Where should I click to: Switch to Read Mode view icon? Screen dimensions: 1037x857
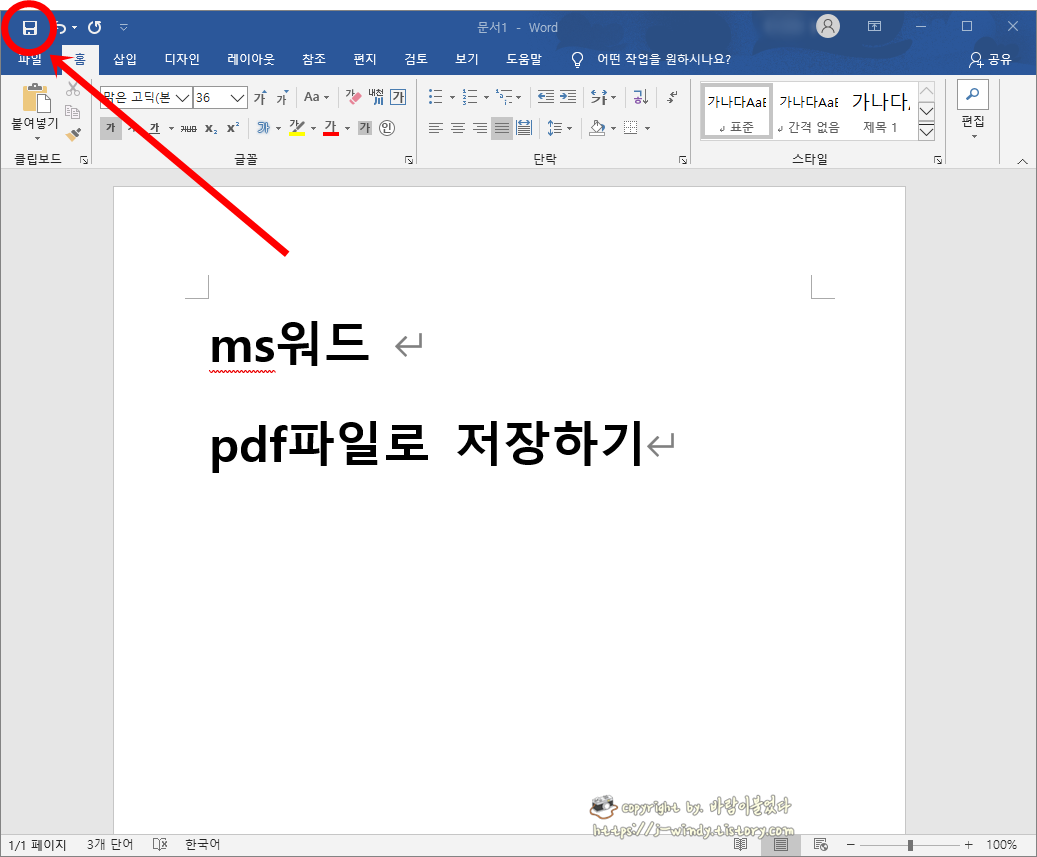pyautogui.click(x=741, y=844)
